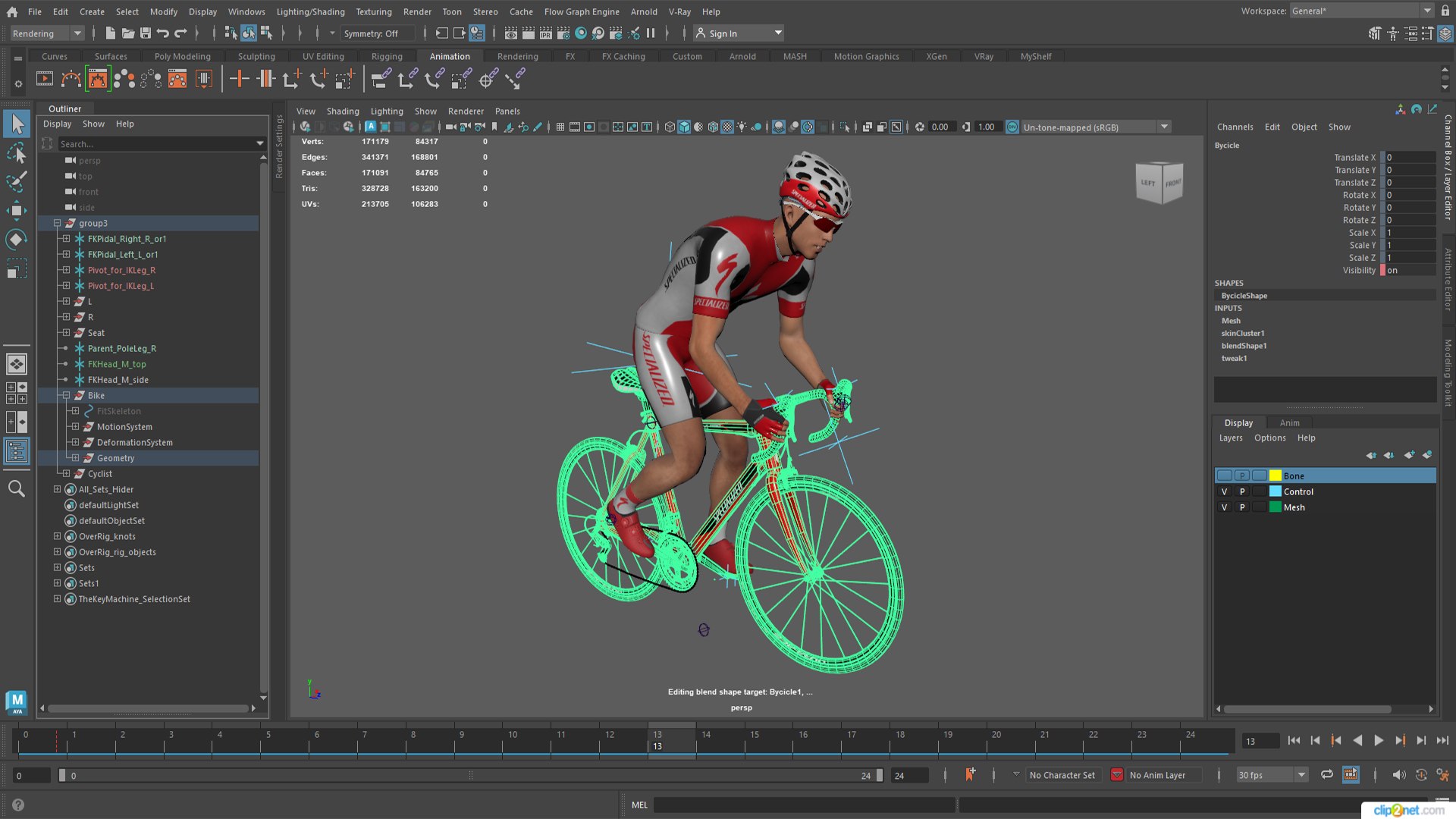Click the current frame field showing 13
The image size is (1456, 819).
[x=1260, y=742]
